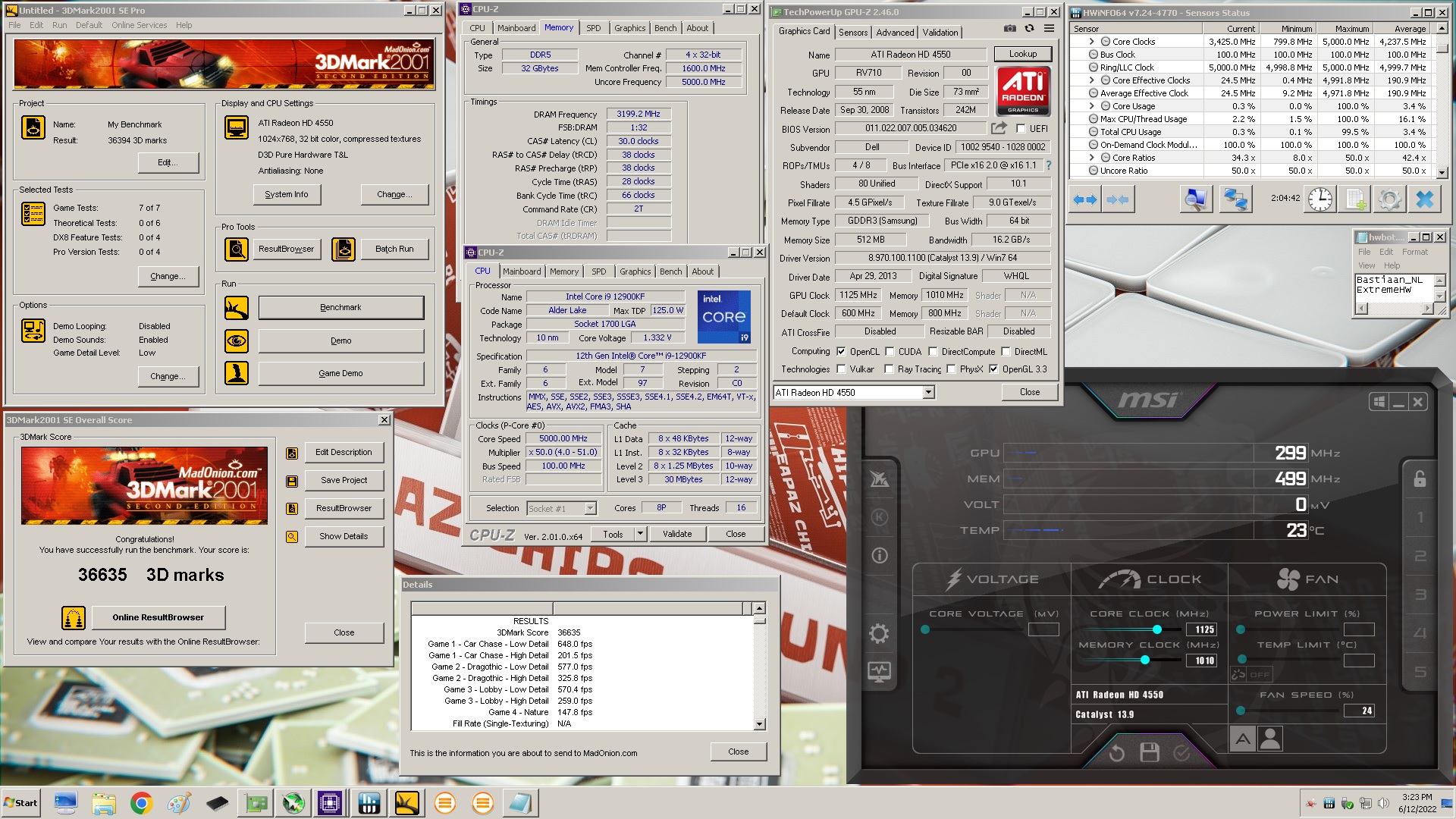Open Chrome from the taskbar
This screenshot has width=1456, height=819.
click(141, 803)
